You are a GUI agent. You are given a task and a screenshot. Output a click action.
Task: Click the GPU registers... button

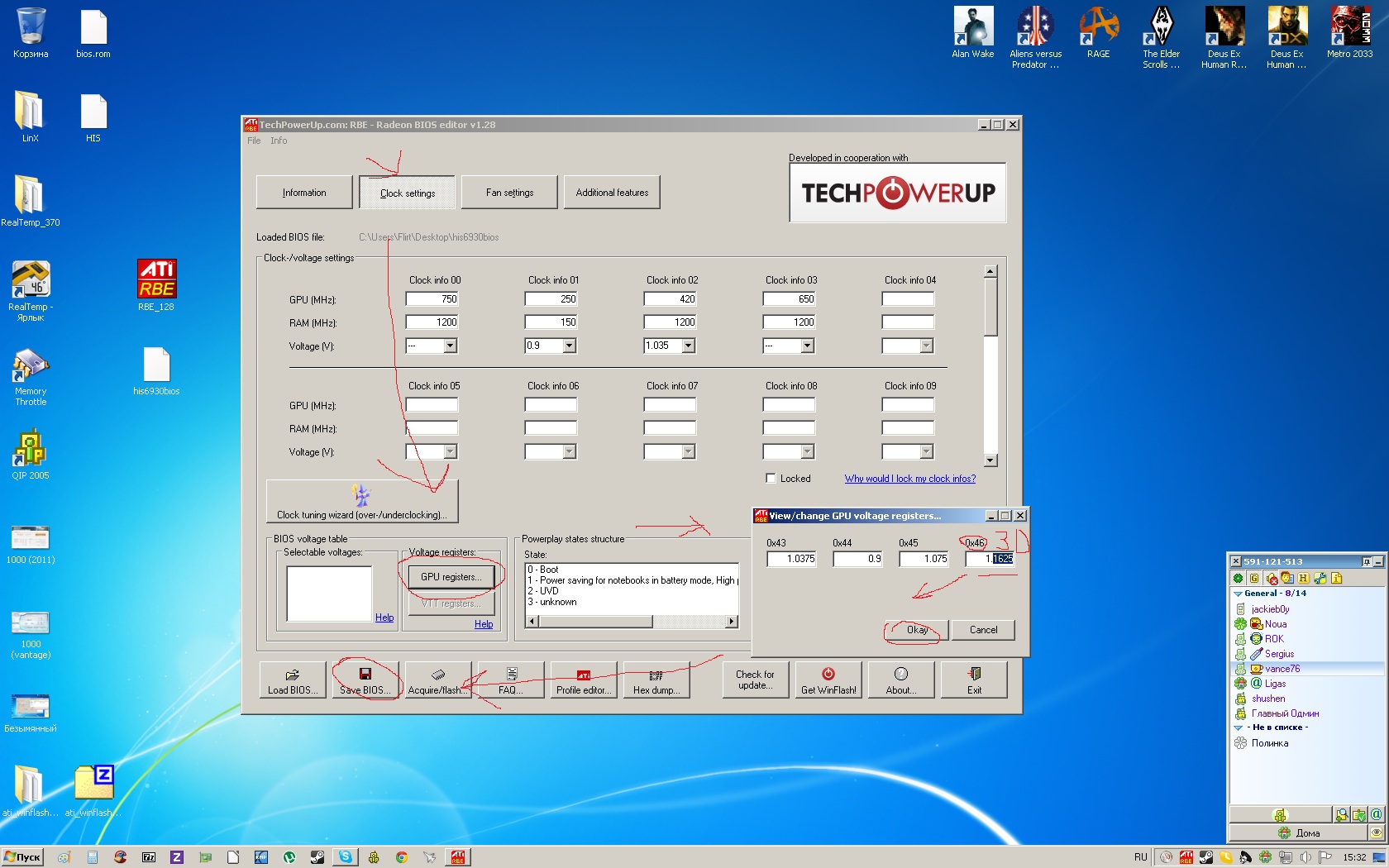pyautogui.click(x=451, y=577)
